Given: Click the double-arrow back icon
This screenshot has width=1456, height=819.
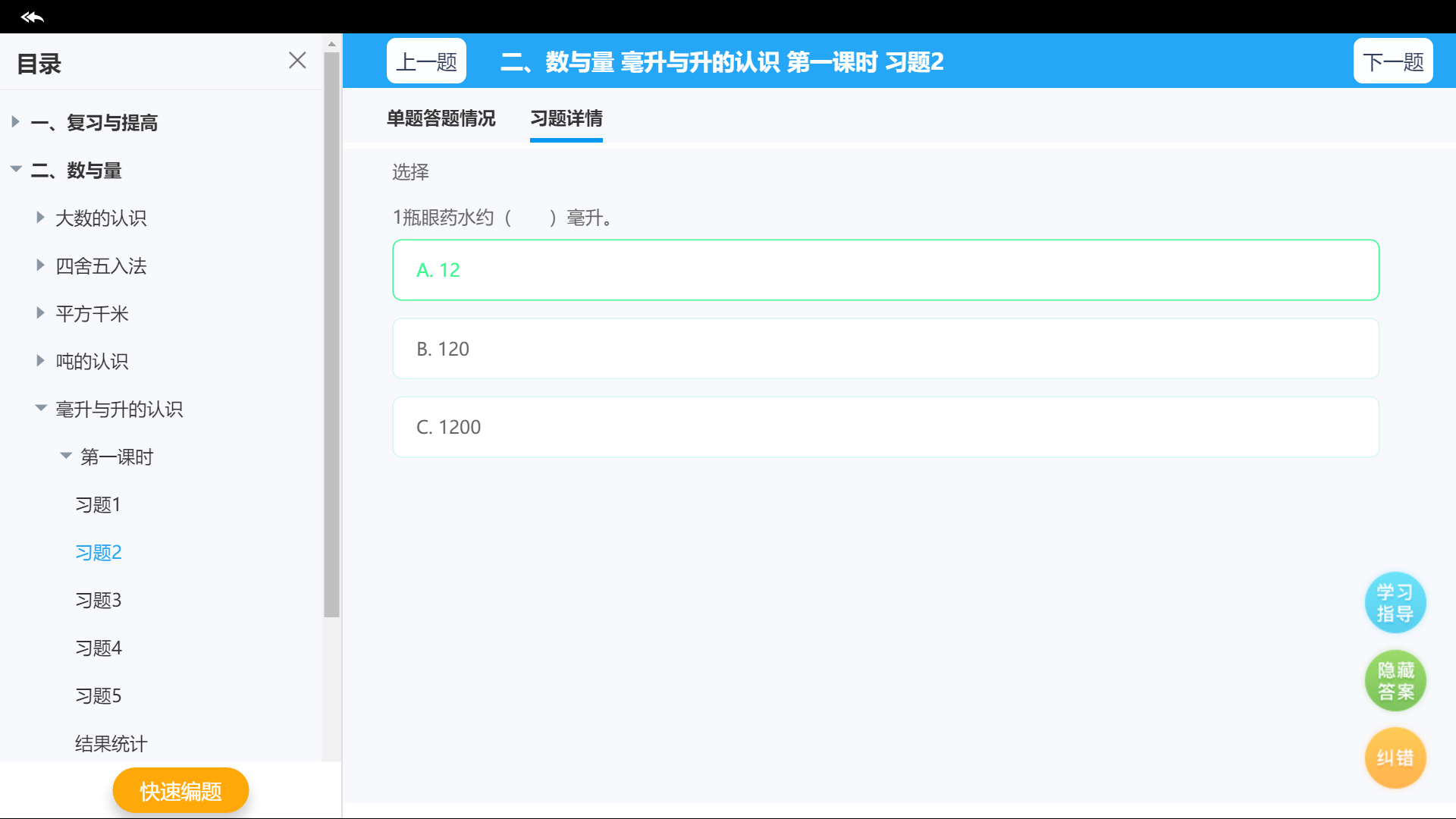Looking at the screenshot, I should pos(32,17).
